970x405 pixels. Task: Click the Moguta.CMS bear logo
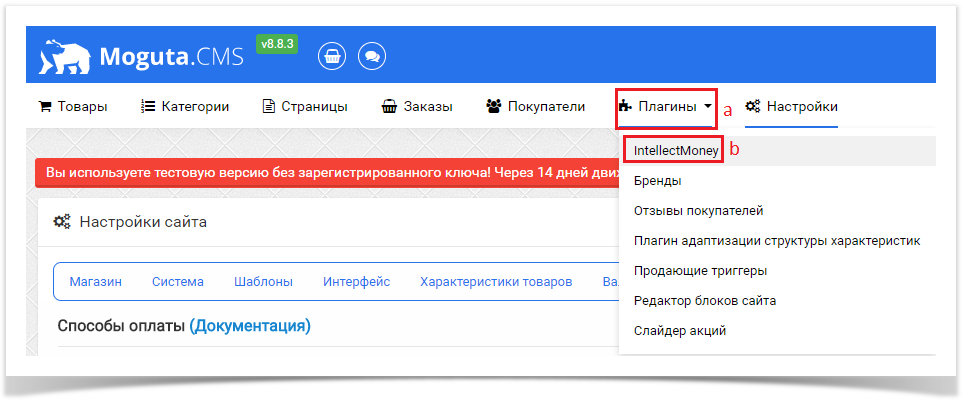point(65,57)
